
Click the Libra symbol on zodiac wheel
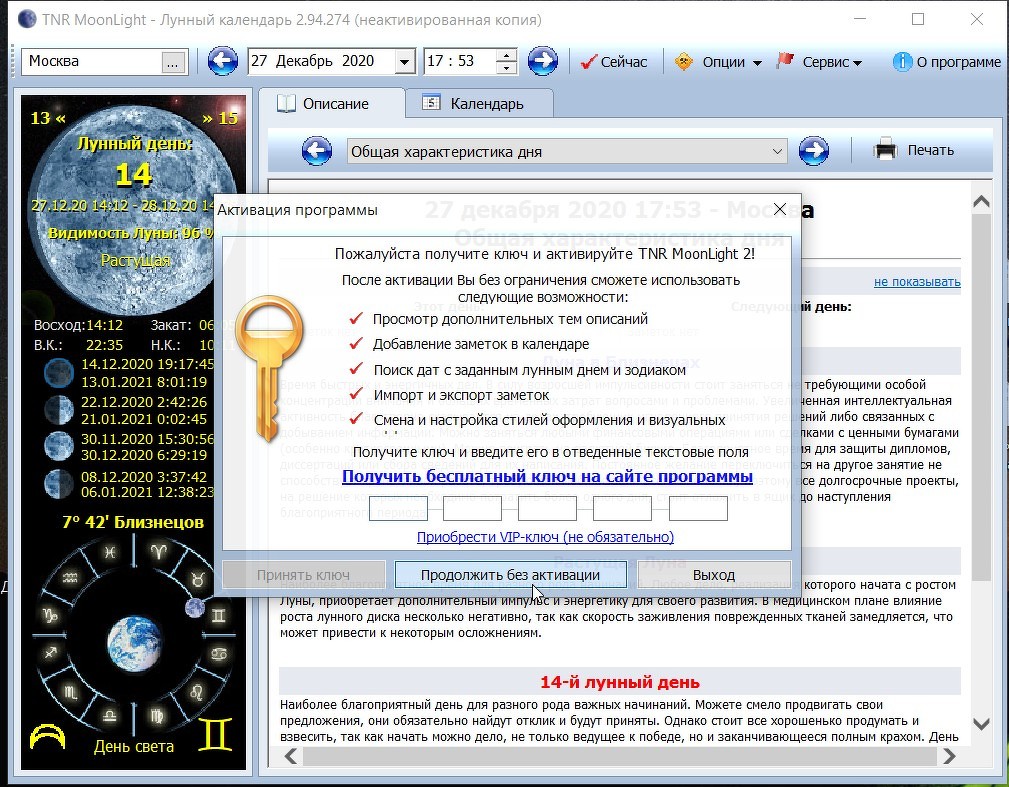click(x=110, y=714)
